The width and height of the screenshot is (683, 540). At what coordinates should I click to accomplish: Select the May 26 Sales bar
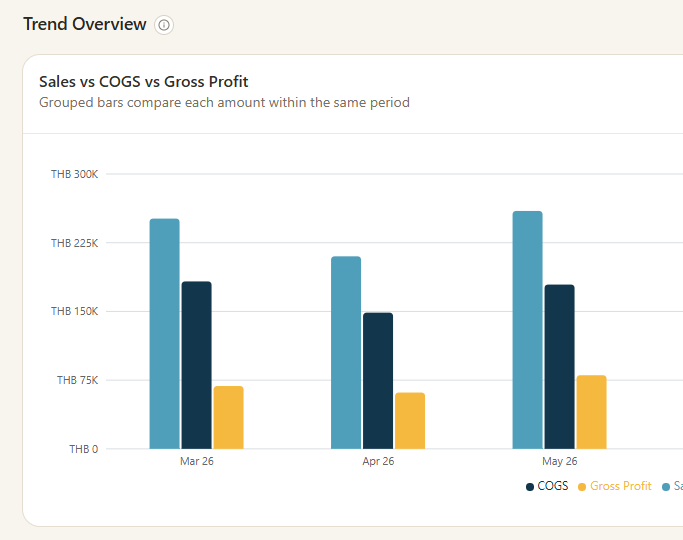pos(527,330)
